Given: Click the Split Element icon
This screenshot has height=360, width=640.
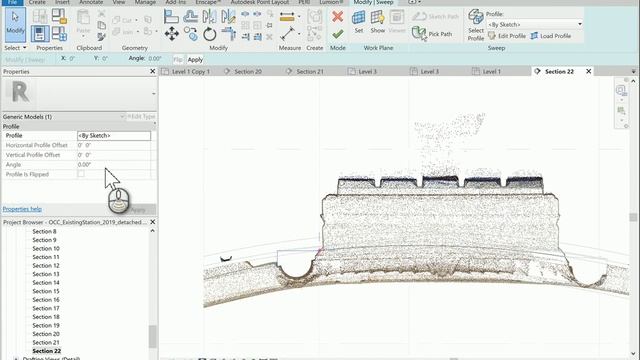Looking at the screenshot, I should tap(245, 14).
